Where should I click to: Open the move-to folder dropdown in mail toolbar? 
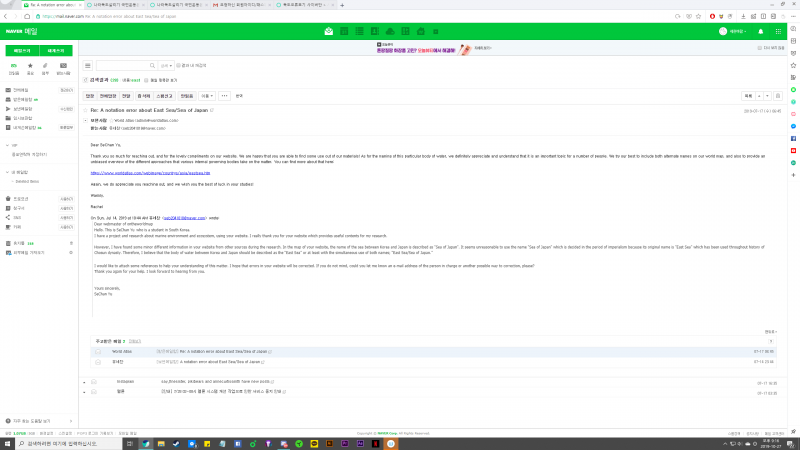point(206,96)
